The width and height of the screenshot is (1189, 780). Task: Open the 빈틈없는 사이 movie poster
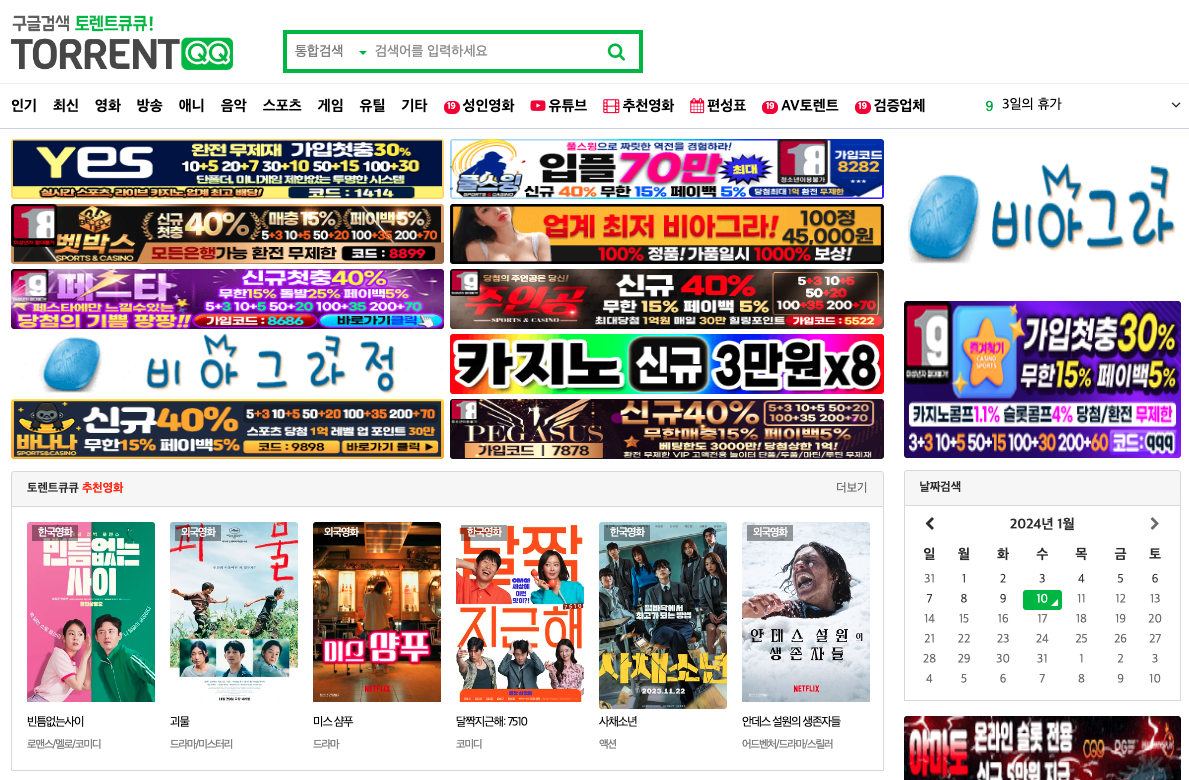[x=91, y=612]
